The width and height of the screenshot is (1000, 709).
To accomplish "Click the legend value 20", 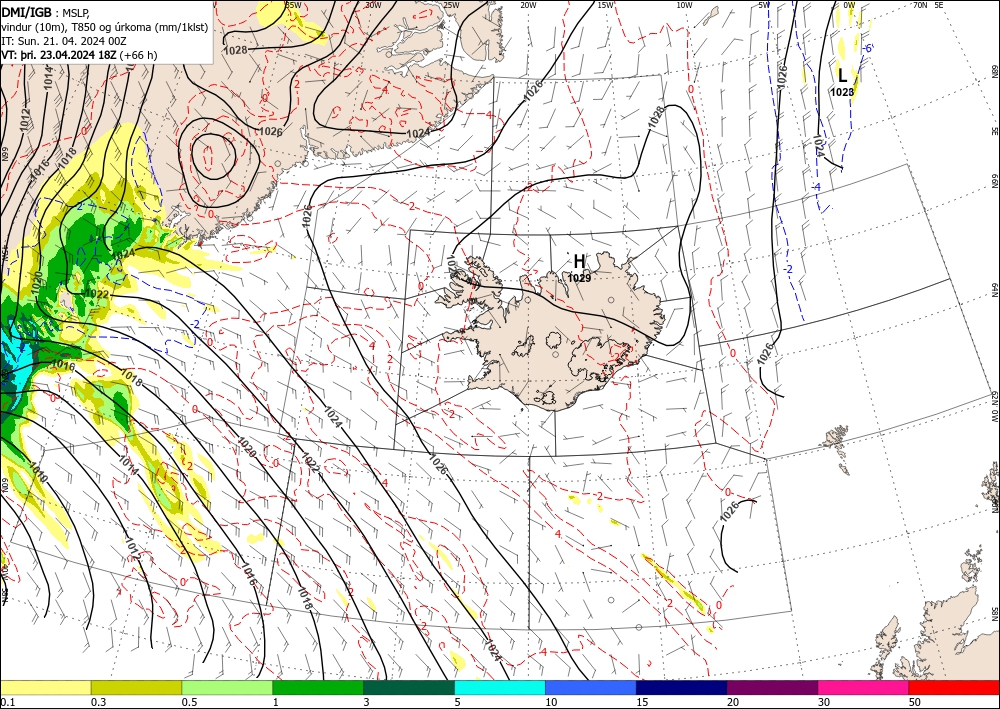I will click(733, 702).
